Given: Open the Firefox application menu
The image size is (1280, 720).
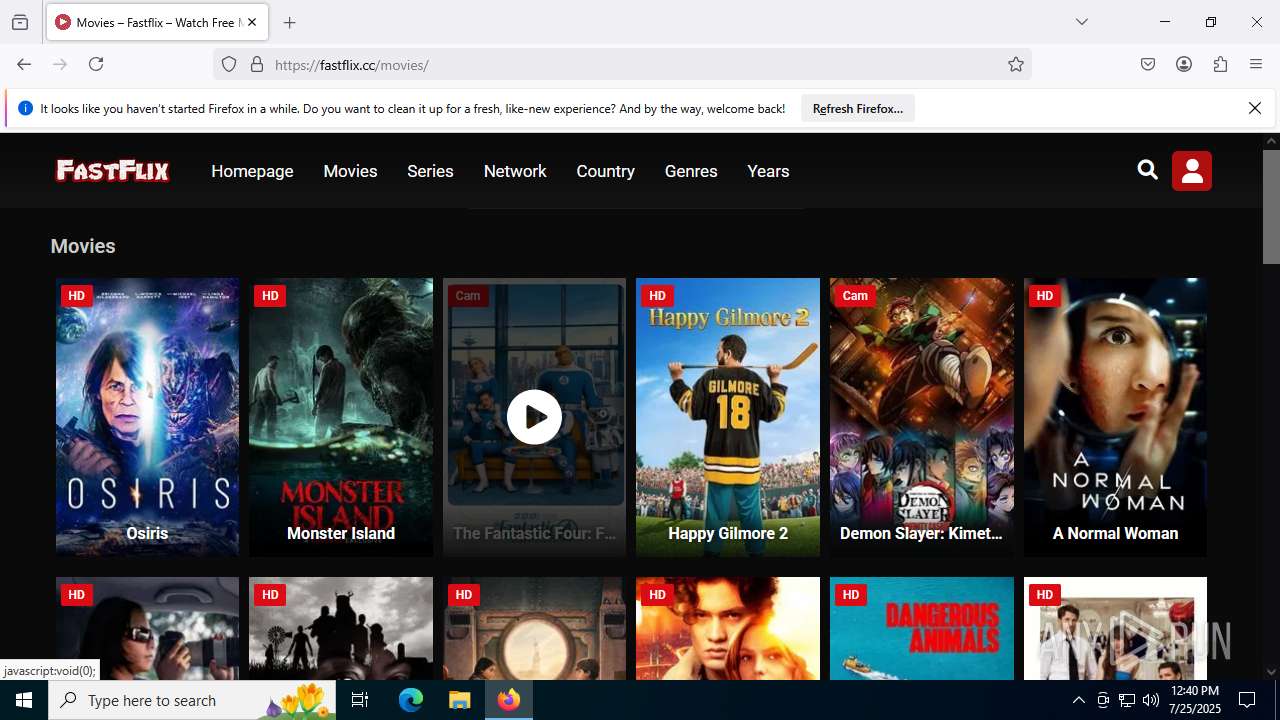Looking at the screenshot, I should (1256, 64).
